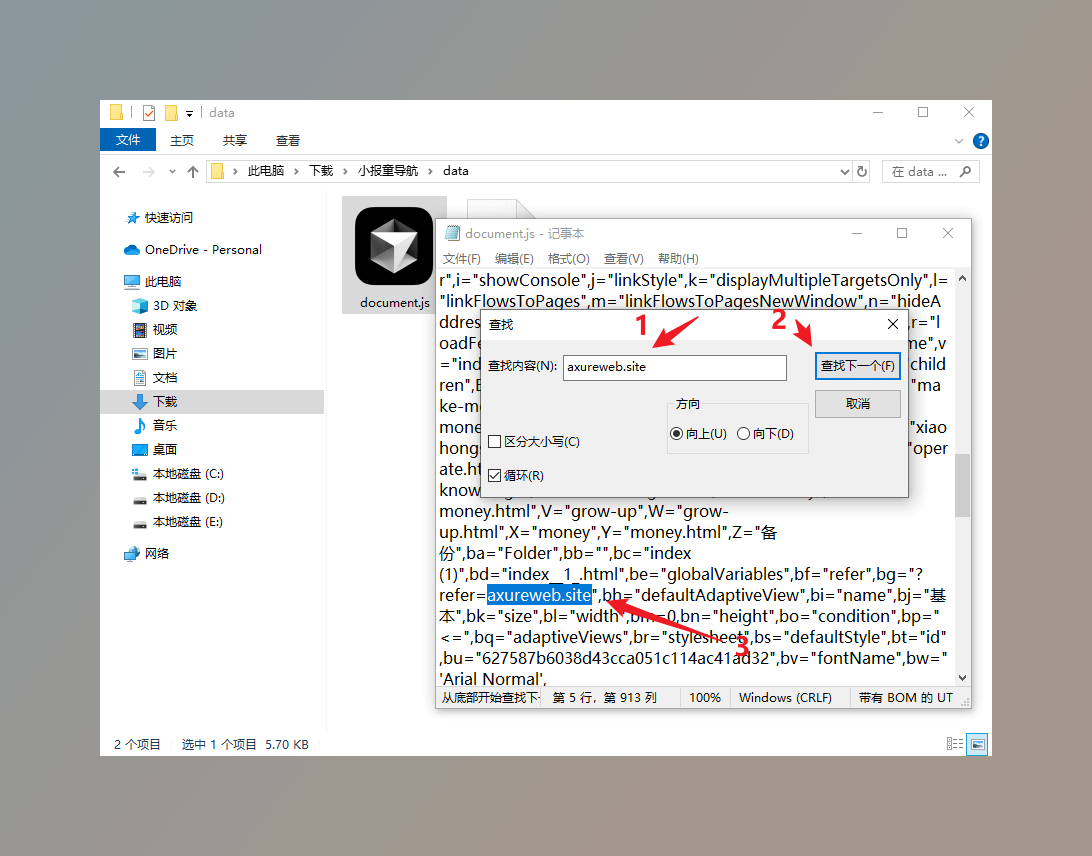Viewport: 1092px width, 856px height.
Task: Click the 查找内容 text field
Action: click(675, 367)
